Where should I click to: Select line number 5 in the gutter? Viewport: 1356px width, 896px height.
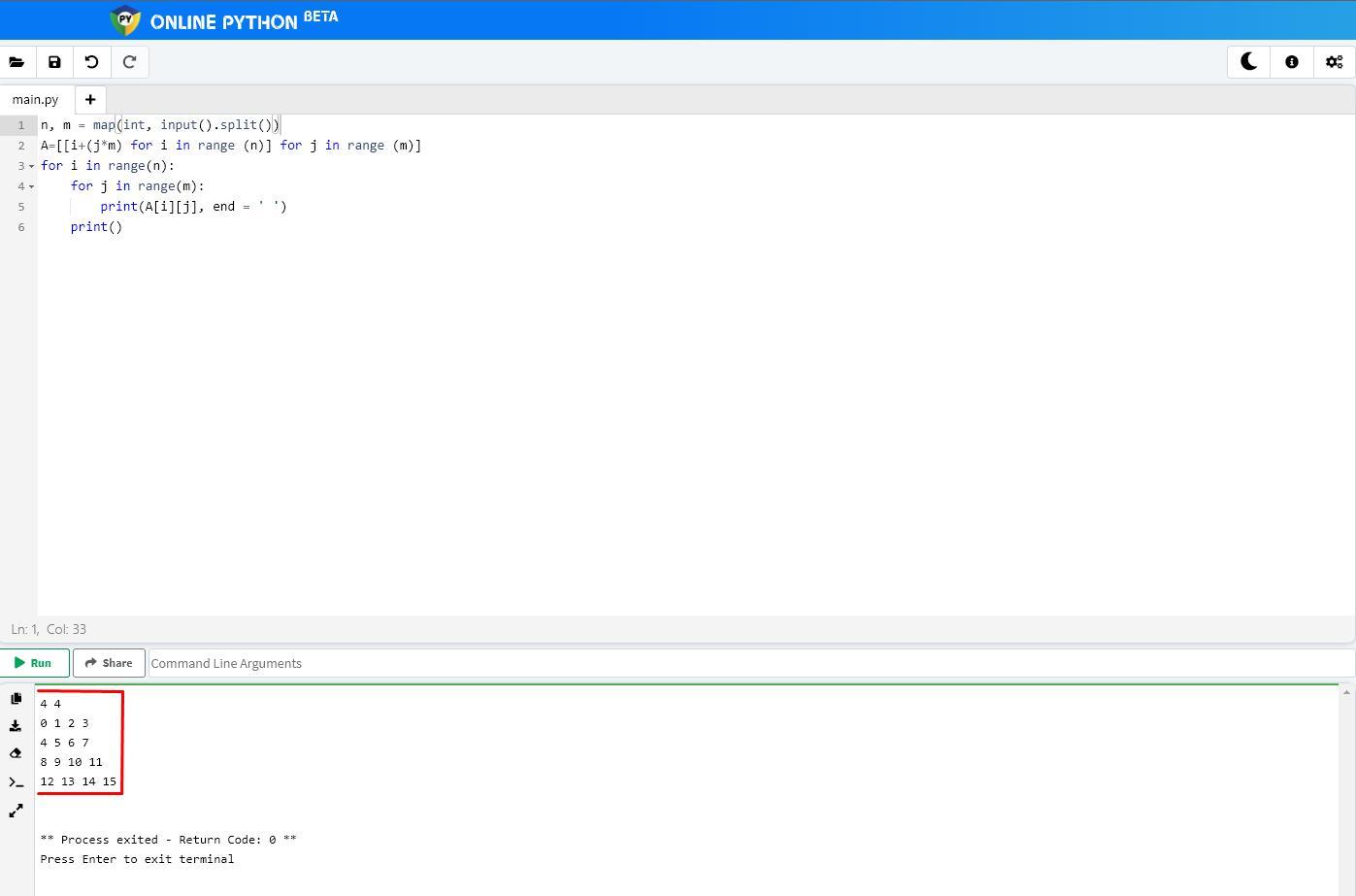click(x=20, y=207)
